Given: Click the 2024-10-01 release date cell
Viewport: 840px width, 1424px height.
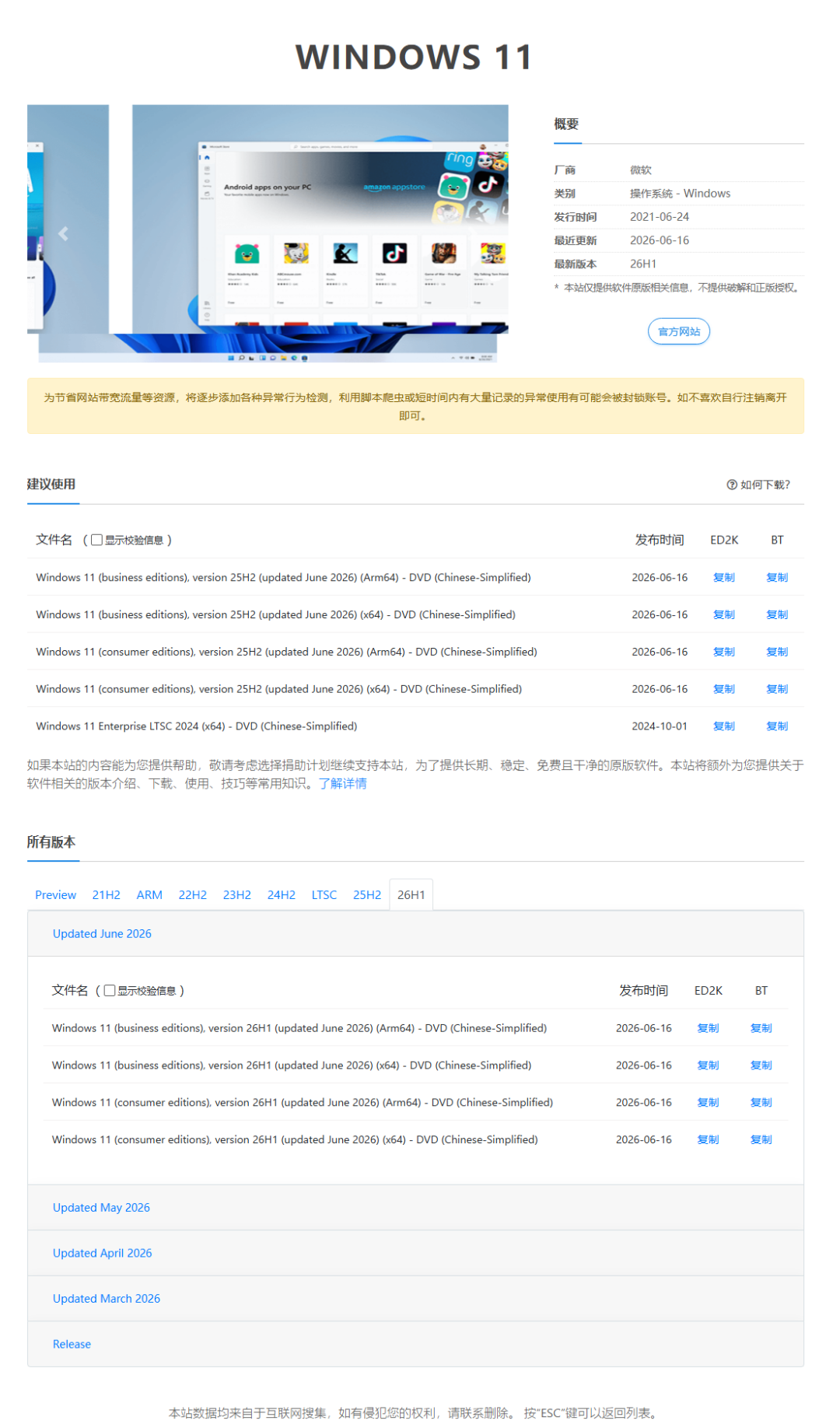Looking at the screenshot, I should point(660,726).
